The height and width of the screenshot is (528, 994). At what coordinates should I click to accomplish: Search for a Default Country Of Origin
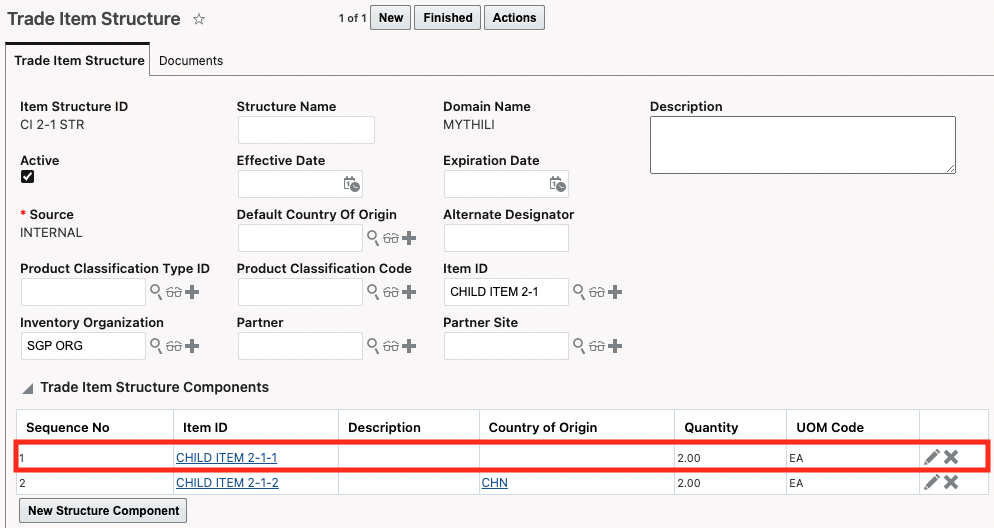(372, 238)
